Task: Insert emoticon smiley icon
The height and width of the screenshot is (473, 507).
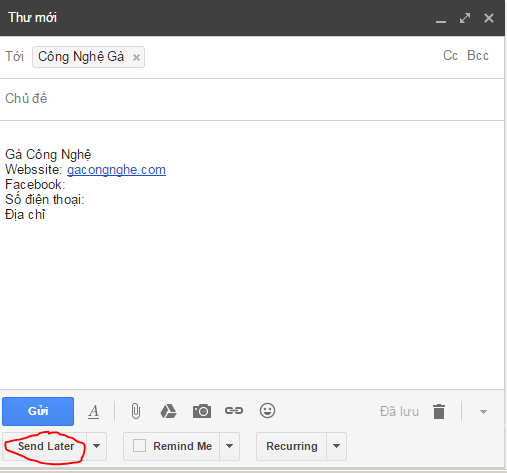Action: click(x=267, y=411)
